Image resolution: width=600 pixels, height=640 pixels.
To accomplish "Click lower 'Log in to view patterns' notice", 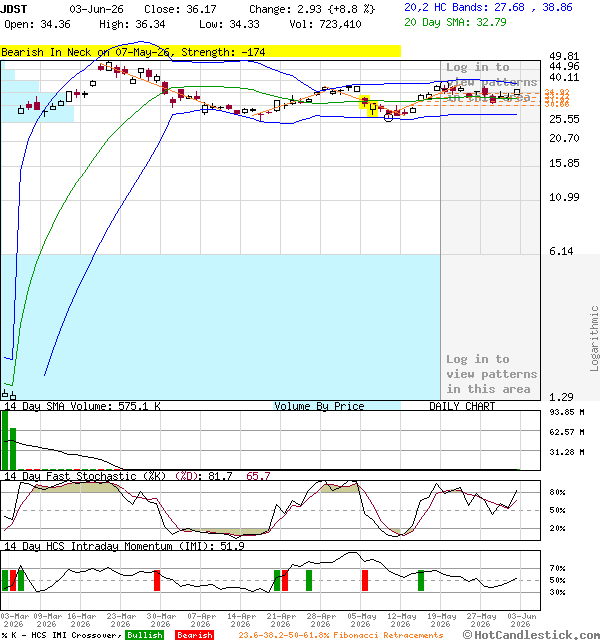I will tap(491, 374).
